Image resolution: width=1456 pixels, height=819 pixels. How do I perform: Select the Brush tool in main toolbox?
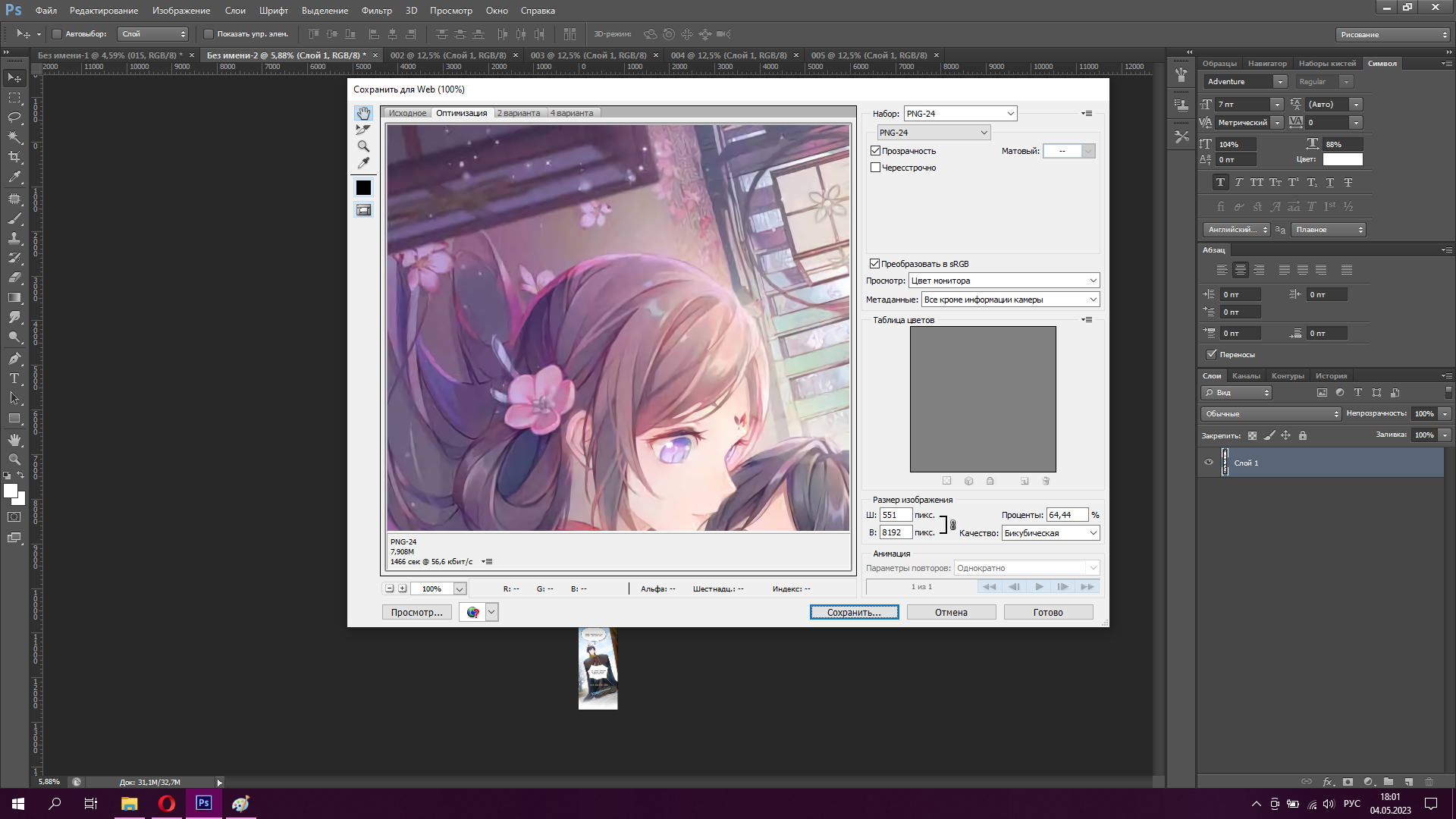point(14,218)
